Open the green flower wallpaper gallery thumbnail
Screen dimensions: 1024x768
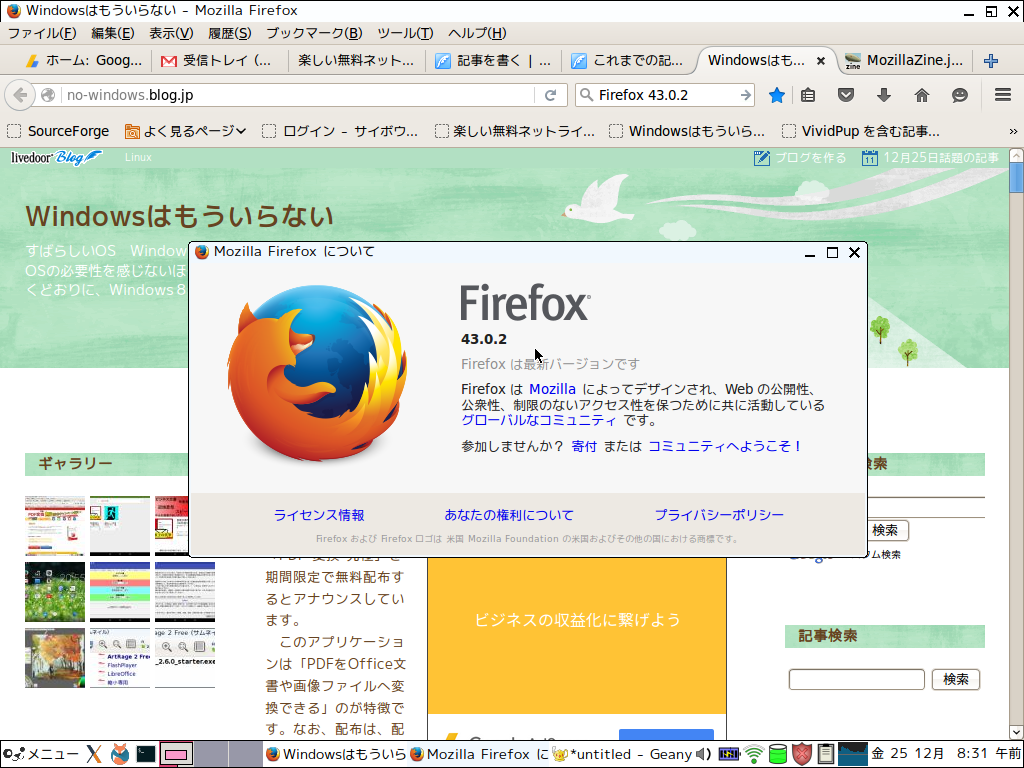55,592
